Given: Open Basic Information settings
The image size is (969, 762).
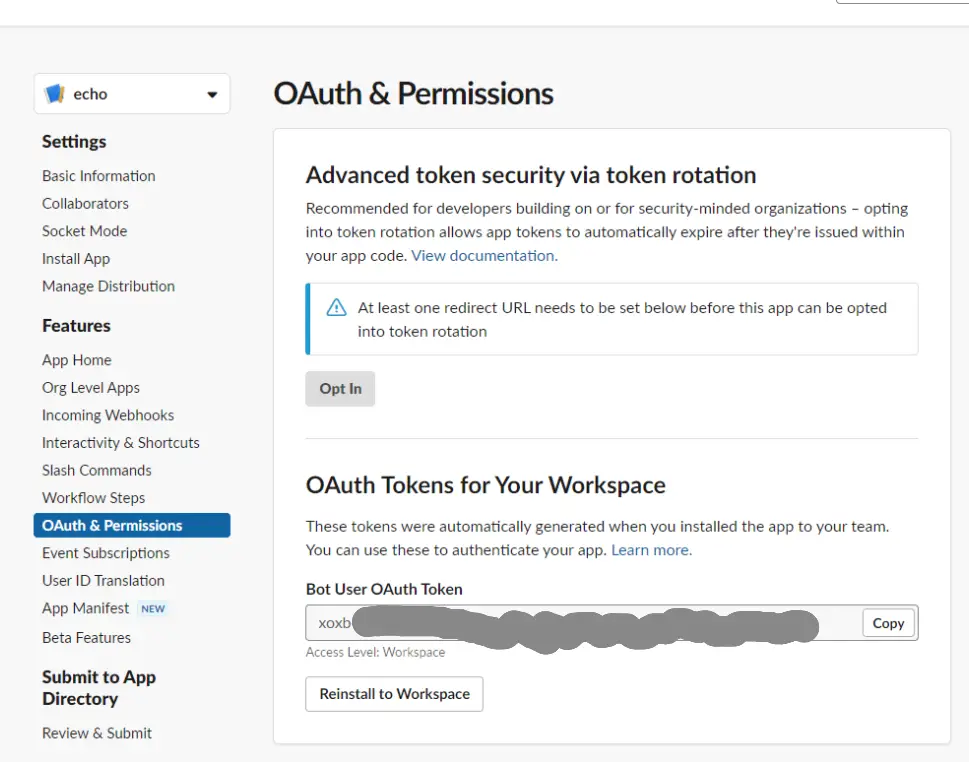Looking at the screenshot, I should [99, 176].
